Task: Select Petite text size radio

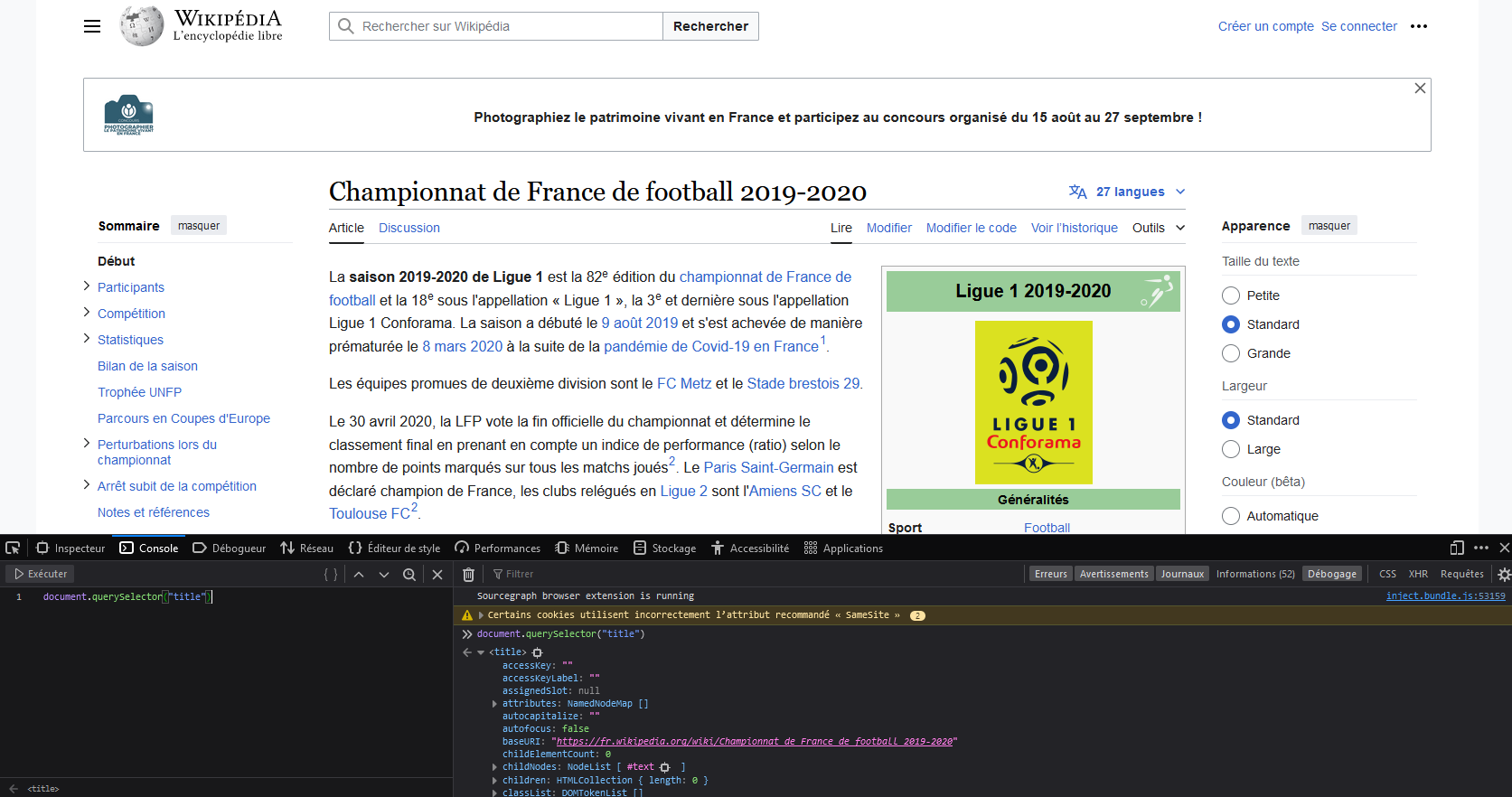Action: pyautogui.click(x=1231, y=295)
